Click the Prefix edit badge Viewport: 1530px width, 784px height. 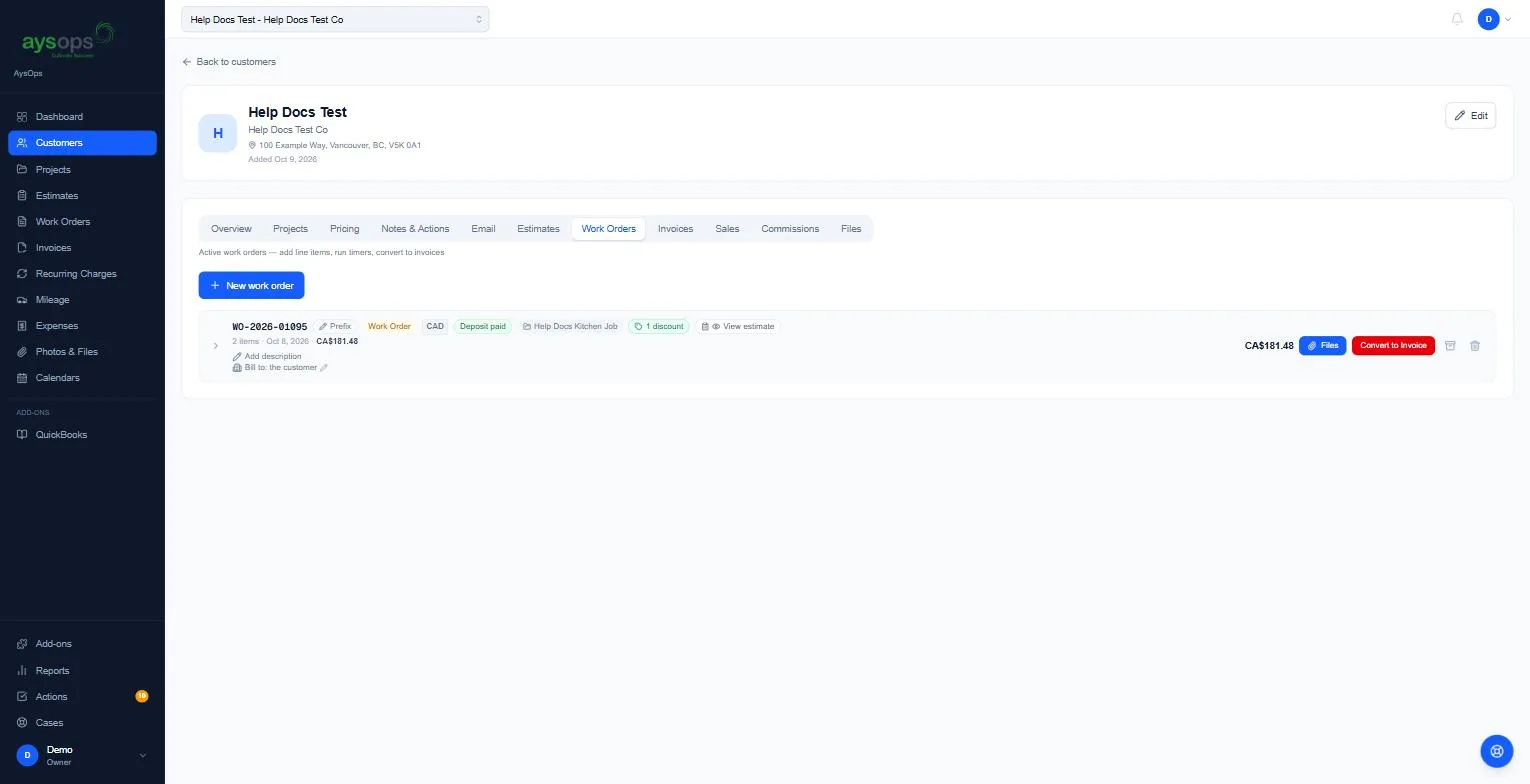pos(335,326)
